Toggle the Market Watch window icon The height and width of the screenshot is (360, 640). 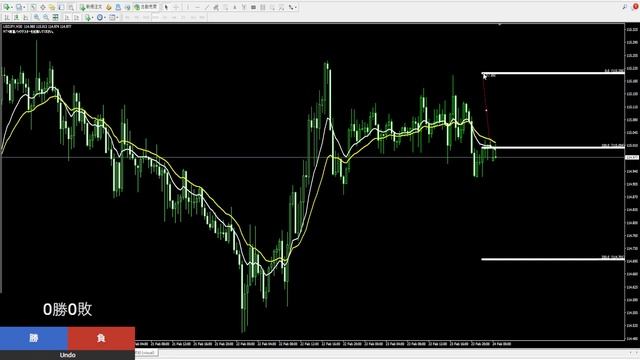(x=33, y=7)
